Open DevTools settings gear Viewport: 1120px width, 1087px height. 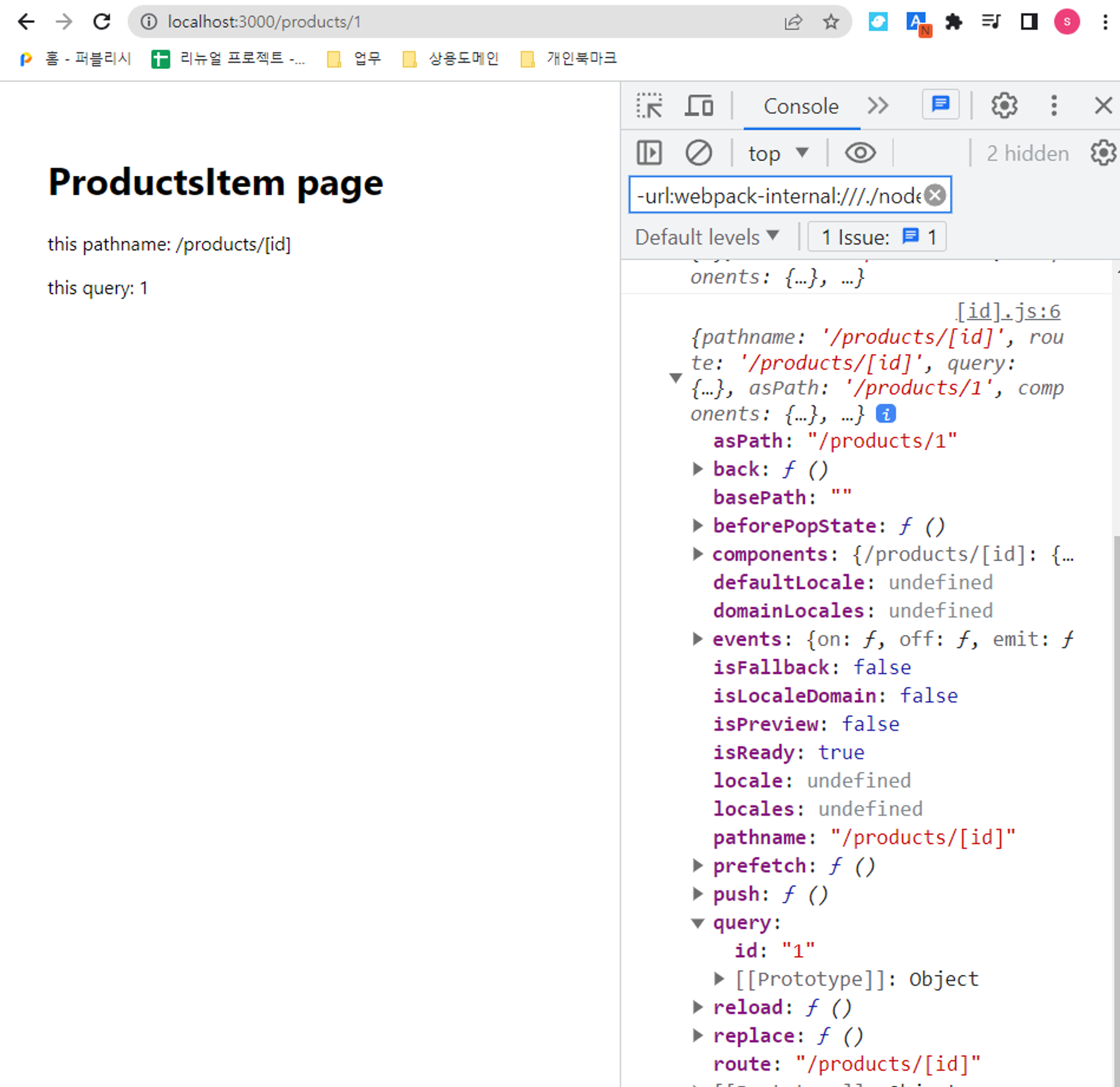coord(1004,105)
